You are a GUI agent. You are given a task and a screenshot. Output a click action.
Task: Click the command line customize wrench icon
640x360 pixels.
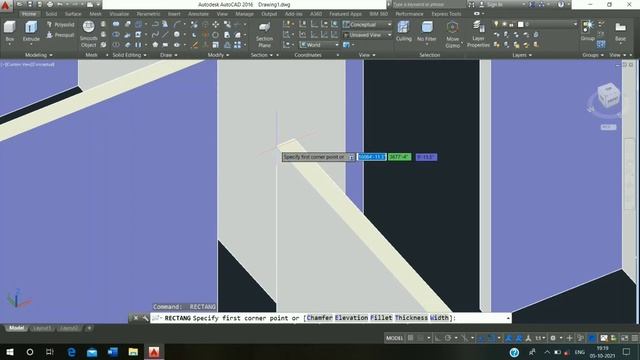tap(145, 318)
